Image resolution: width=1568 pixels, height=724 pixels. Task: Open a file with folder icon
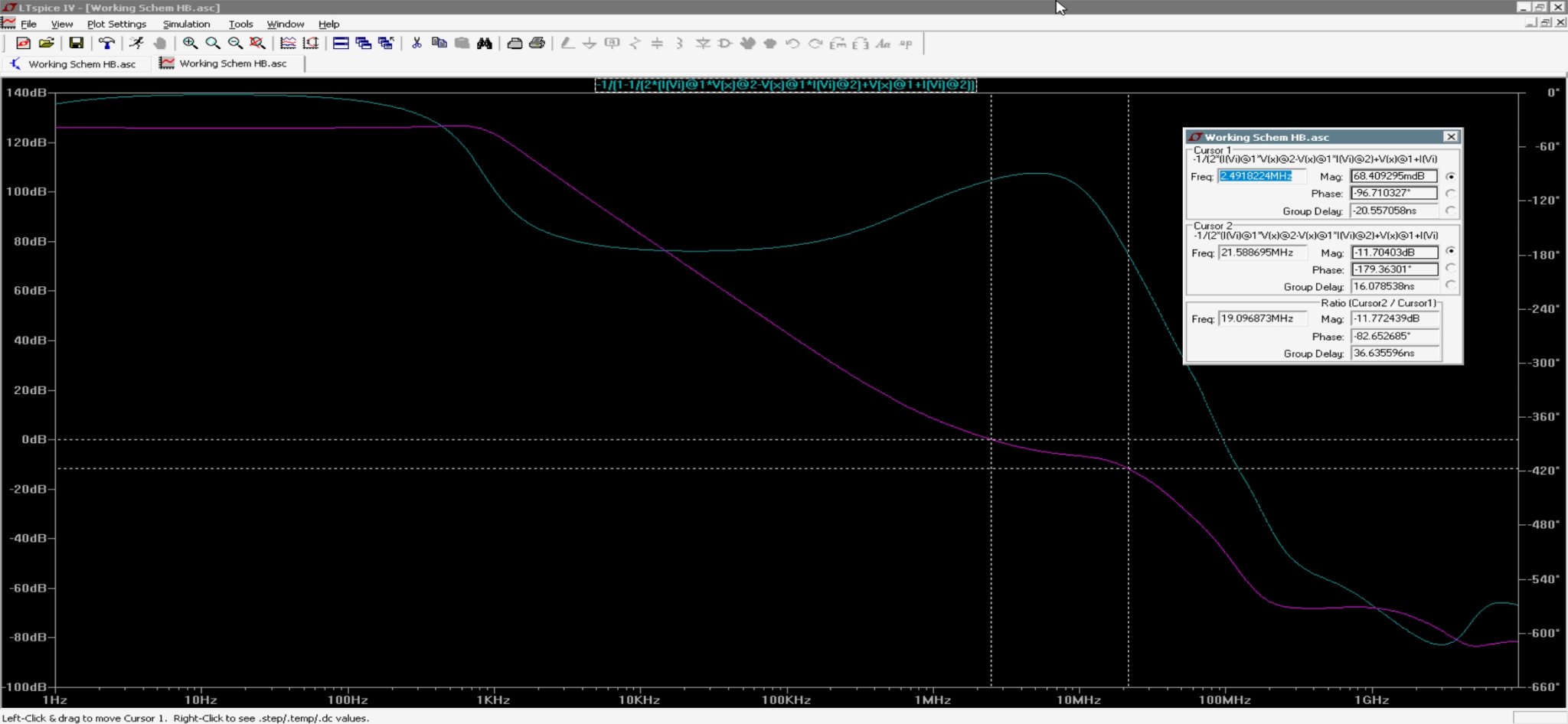[46, 44]
